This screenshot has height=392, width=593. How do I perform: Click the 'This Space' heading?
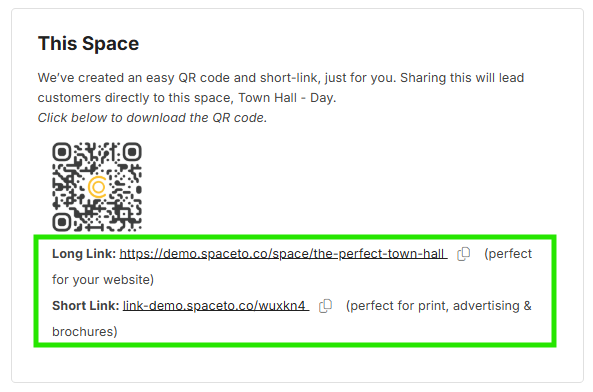coord(88,43)
